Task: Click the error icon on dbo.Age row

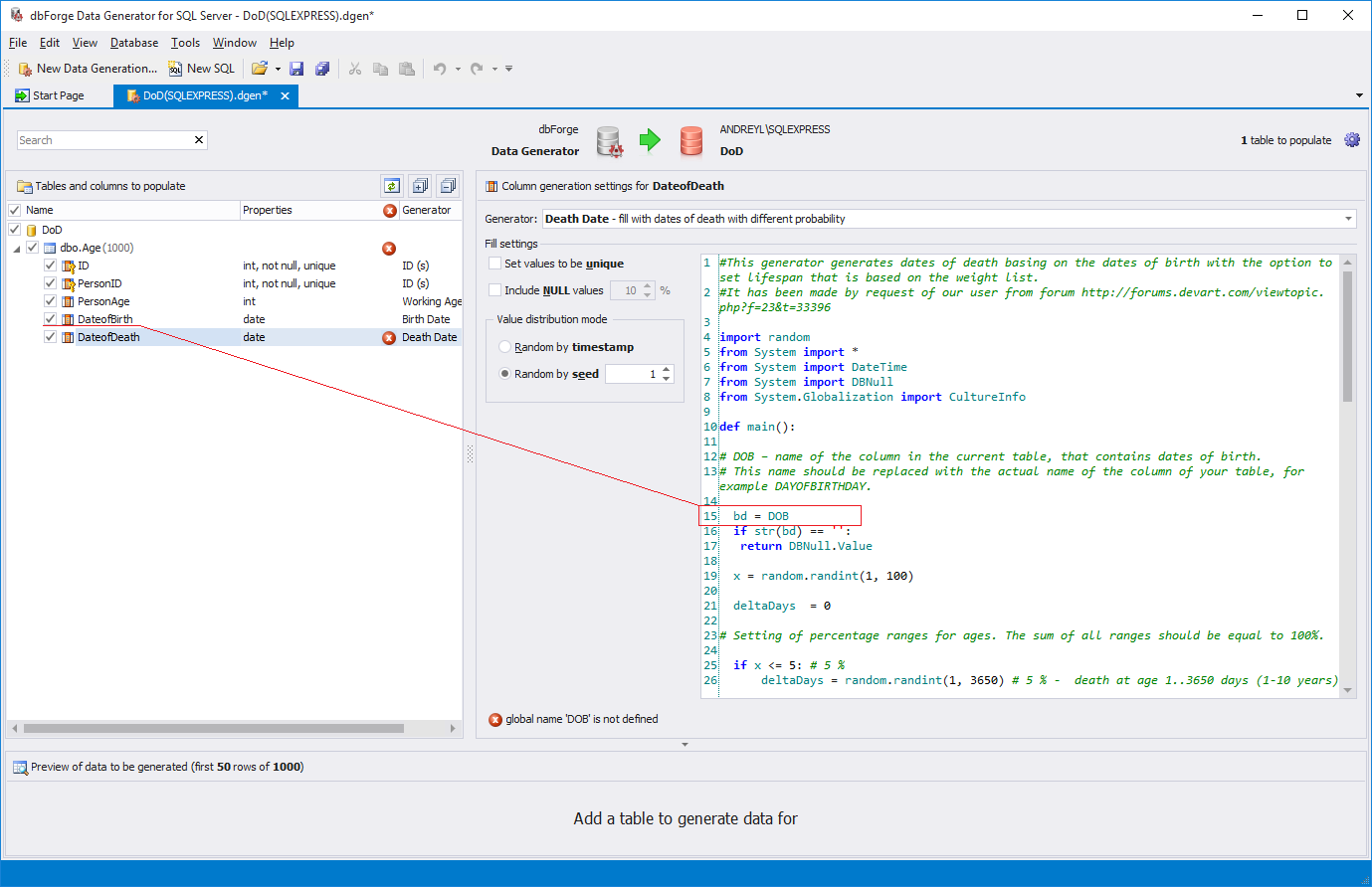Action: 389,249
